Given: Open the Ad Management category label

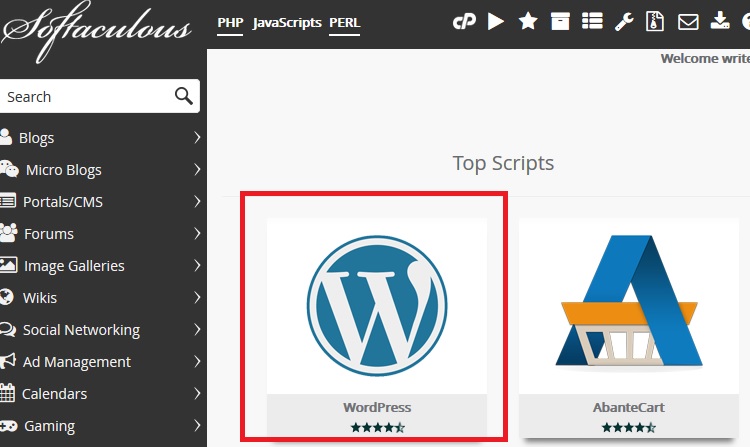Looking at the screenshot, I should click(x=77, y=362).
